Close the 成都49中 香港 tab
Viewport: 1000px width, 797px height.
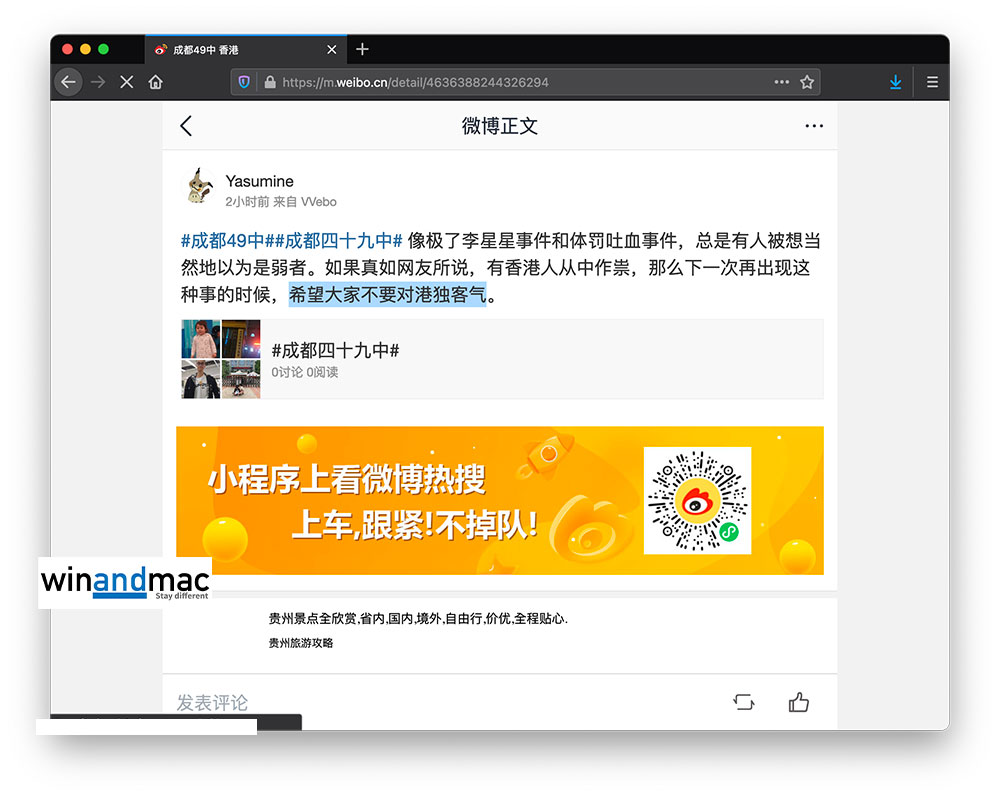(x=332, y=50)
